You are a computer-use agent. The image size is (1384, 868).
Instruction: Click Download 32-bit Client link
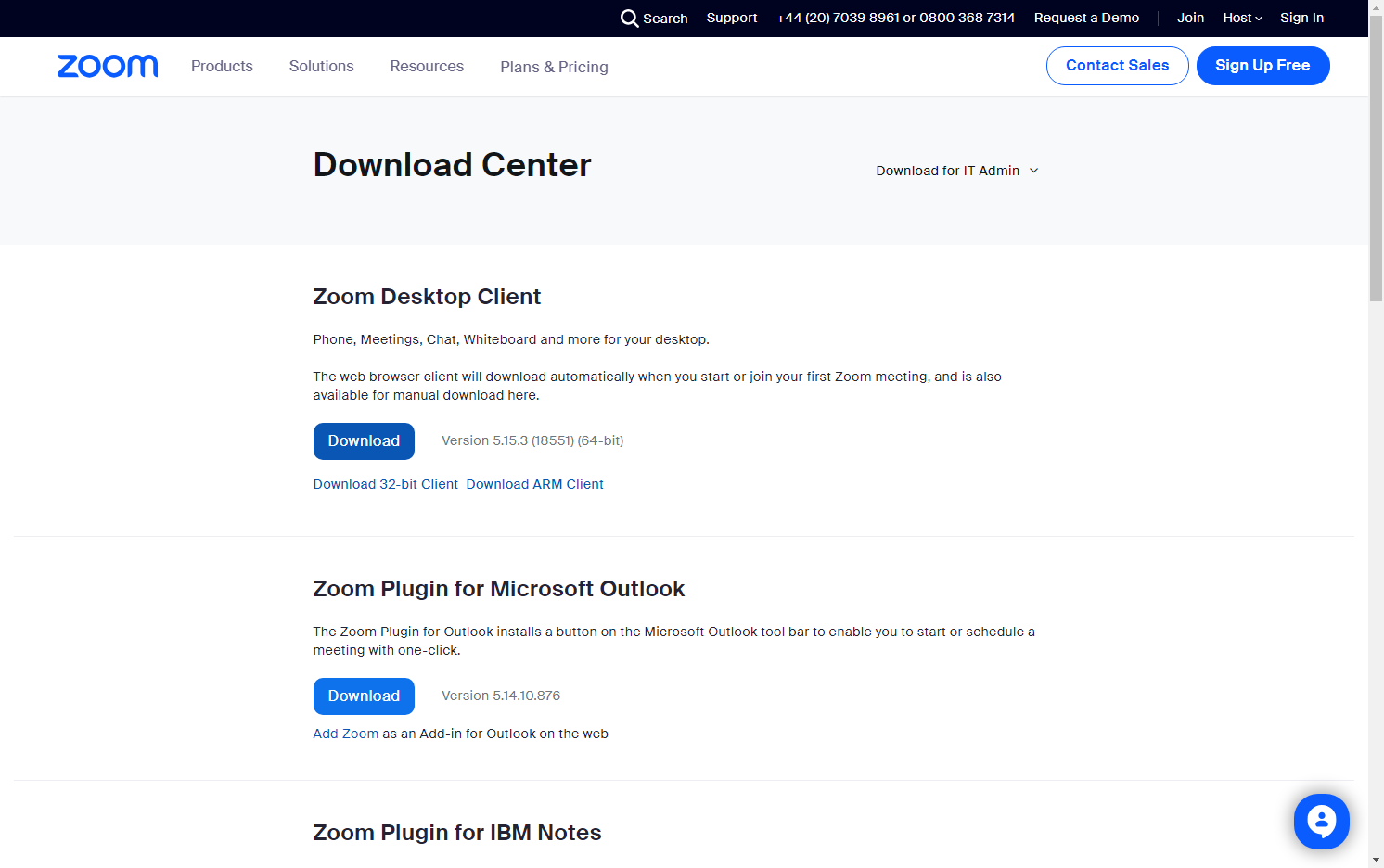[x=386, y=484]
